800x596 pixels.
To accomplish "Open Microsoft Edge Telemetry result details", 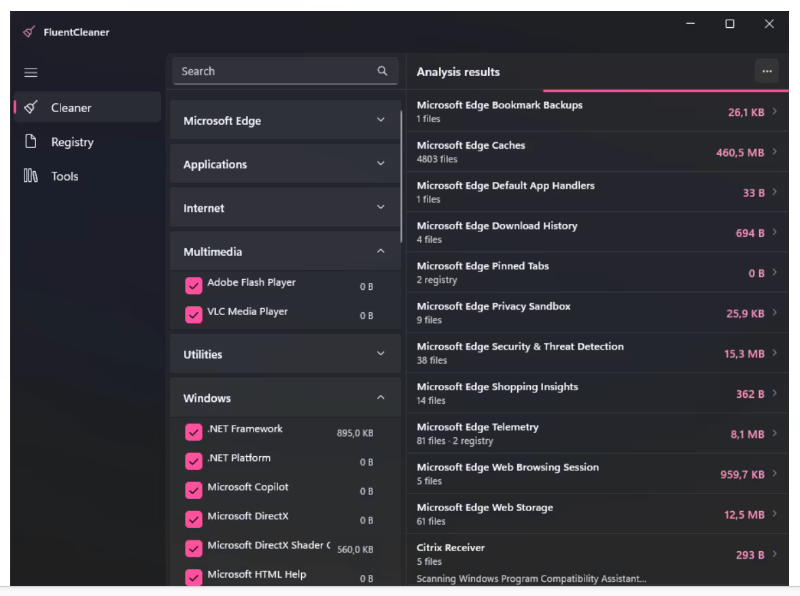I will (x=590, y=433).
